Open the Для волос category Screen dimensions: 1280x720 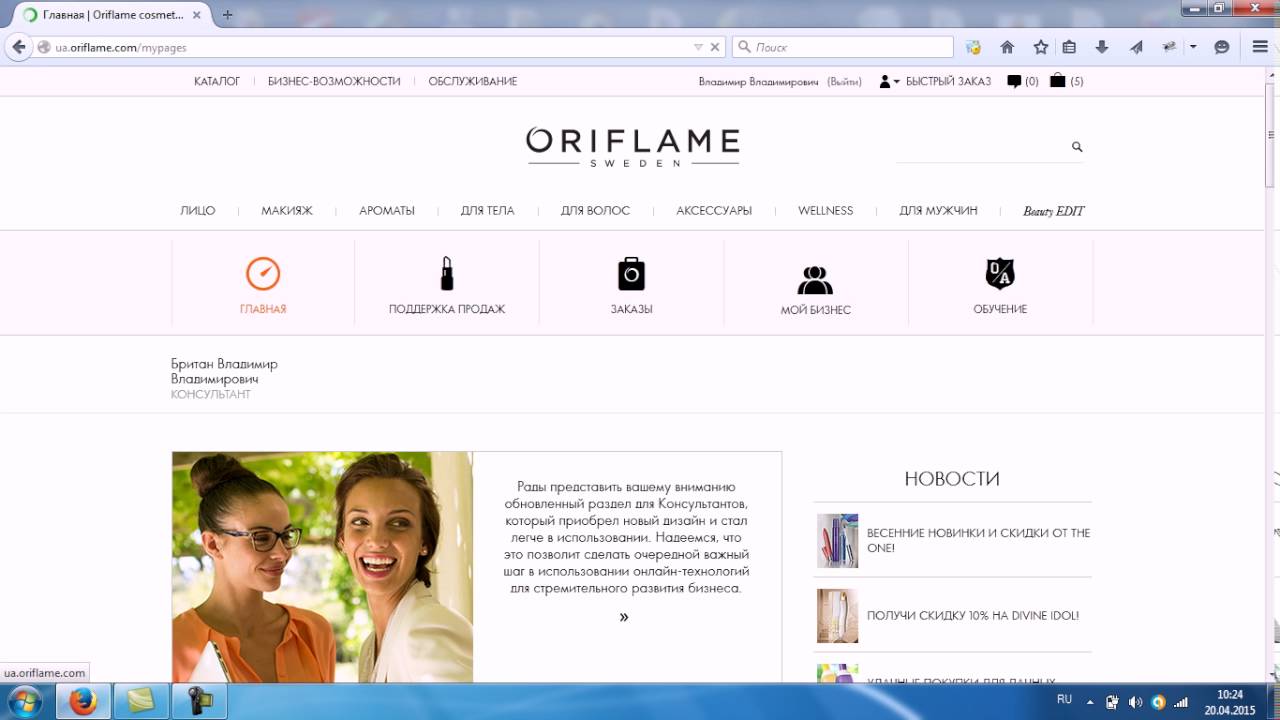(x=595, y=211)
